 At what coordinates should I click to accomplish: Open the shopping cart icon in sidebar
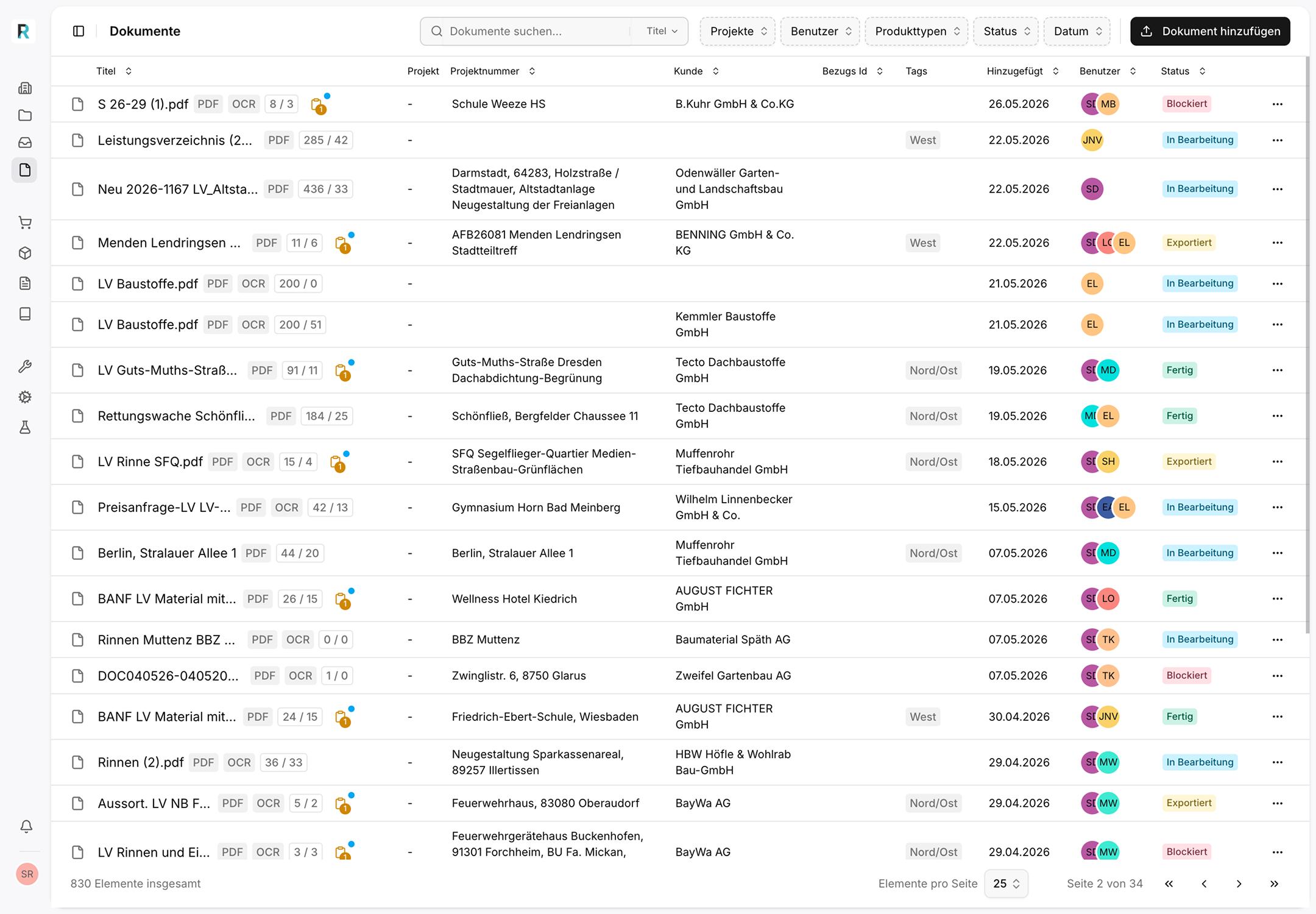tap(25, 223)
